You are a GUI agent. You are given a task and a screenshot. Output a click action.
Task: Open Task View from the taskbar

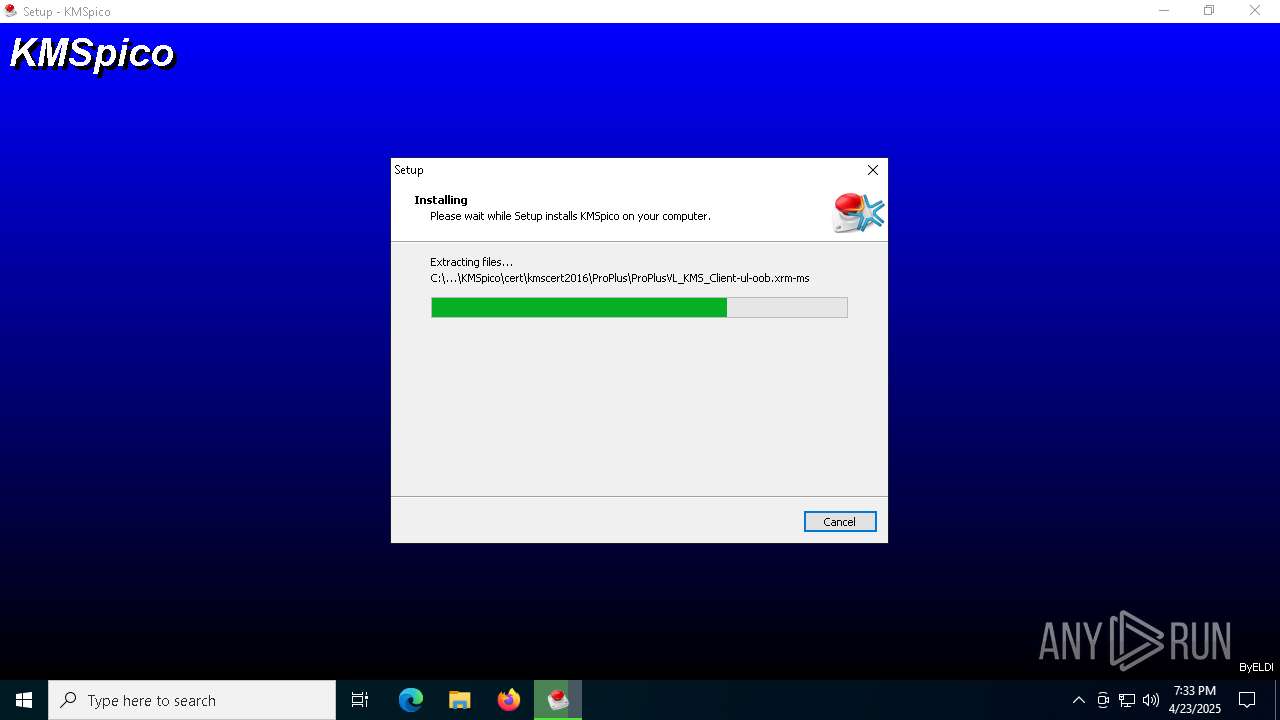point(360,700)
